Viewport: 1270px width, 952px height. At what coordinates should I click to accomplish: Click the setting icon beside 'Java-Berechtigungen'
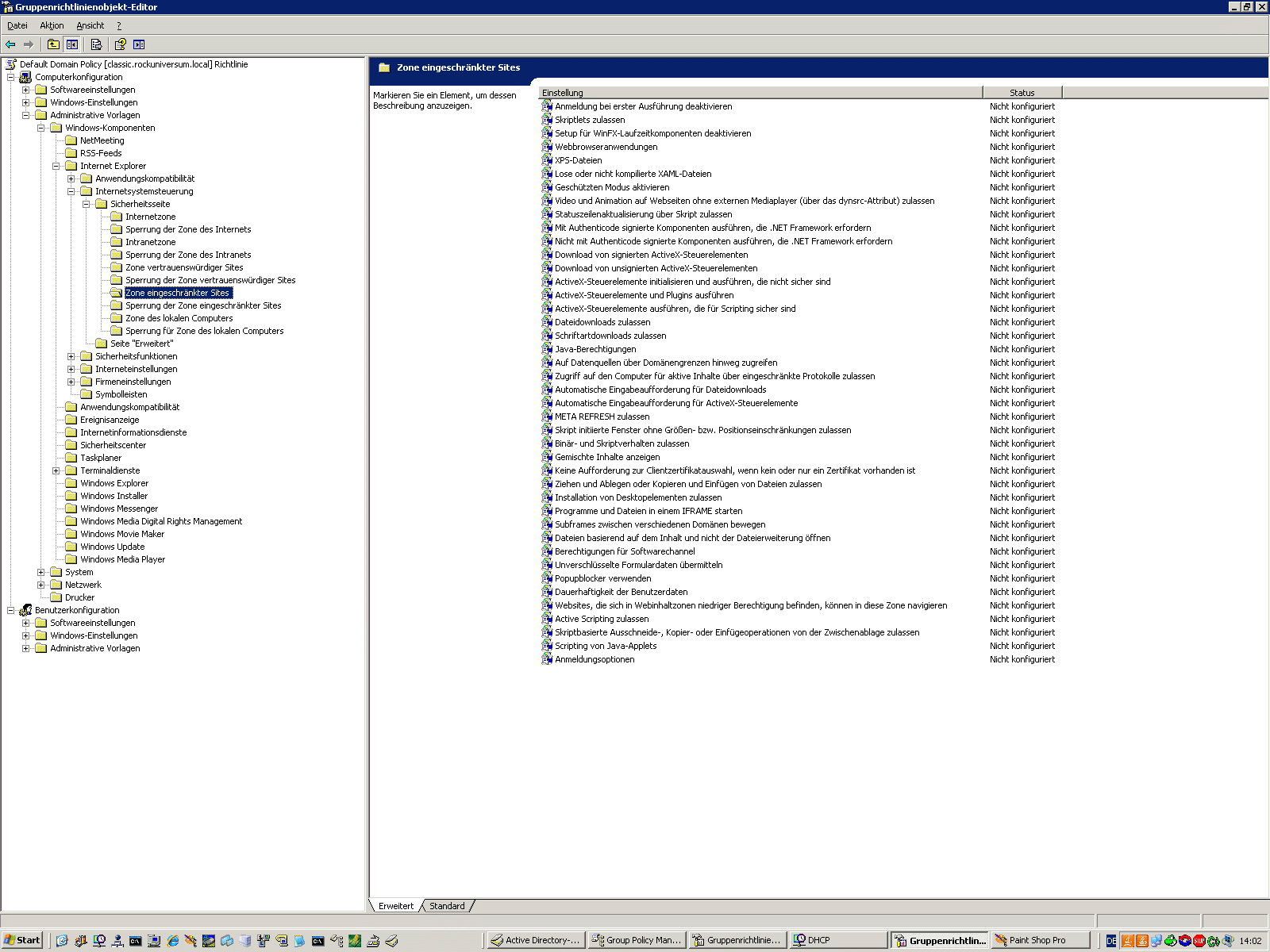click(547, 349)
